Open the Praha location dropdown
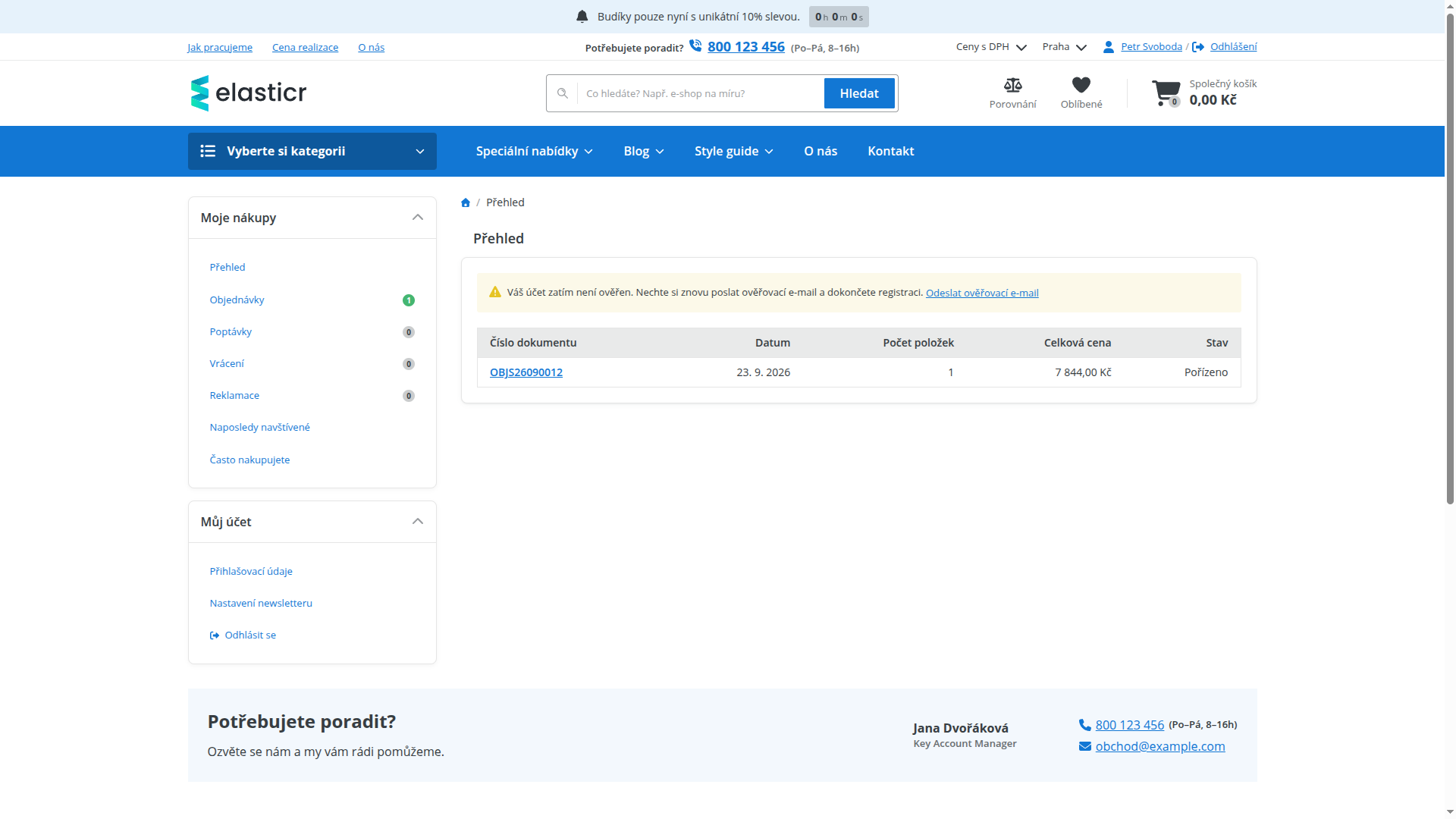 click(1065, 47)
